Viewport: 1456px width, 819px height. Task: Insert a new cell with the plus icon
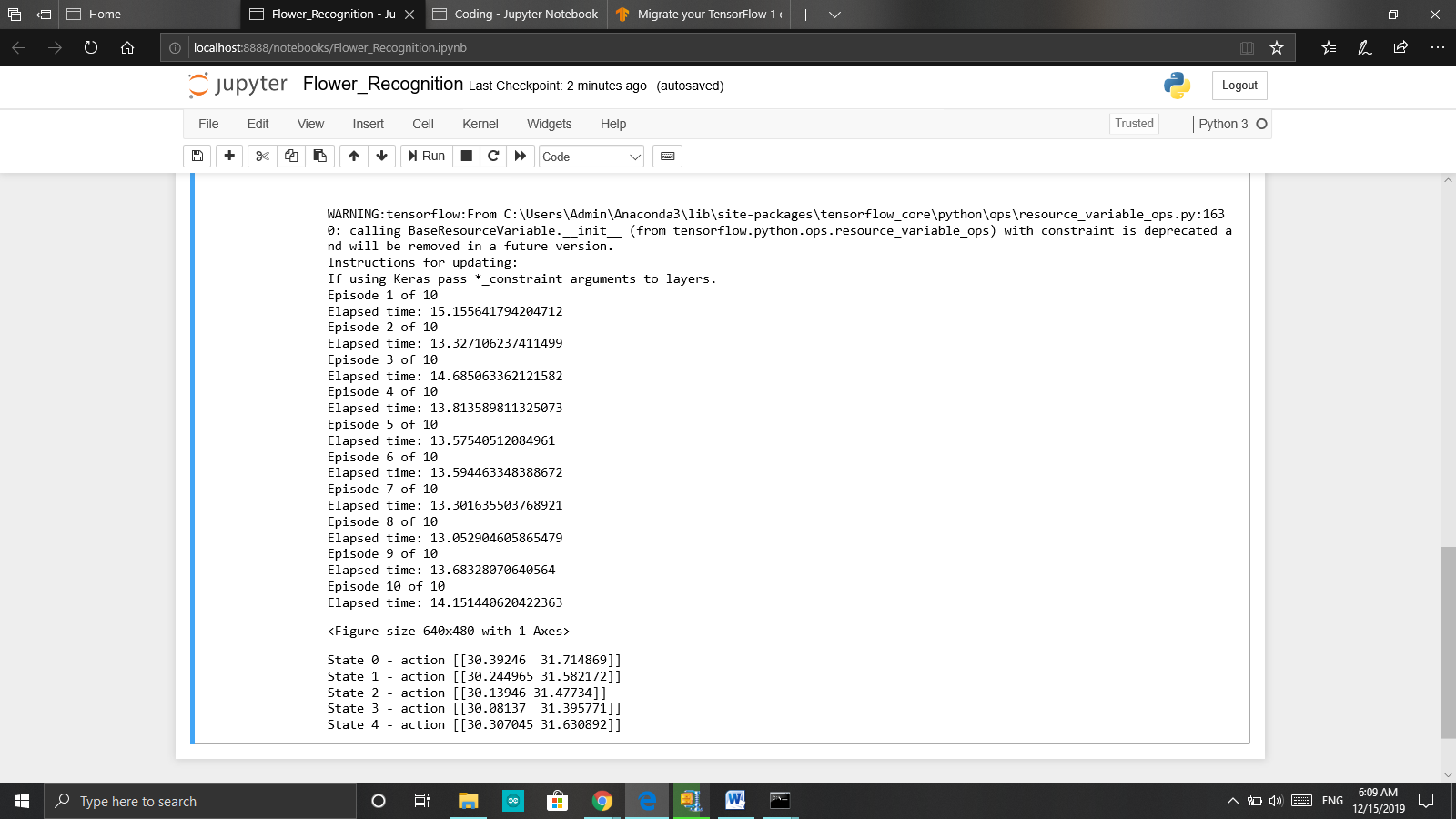tap(228, 156)
